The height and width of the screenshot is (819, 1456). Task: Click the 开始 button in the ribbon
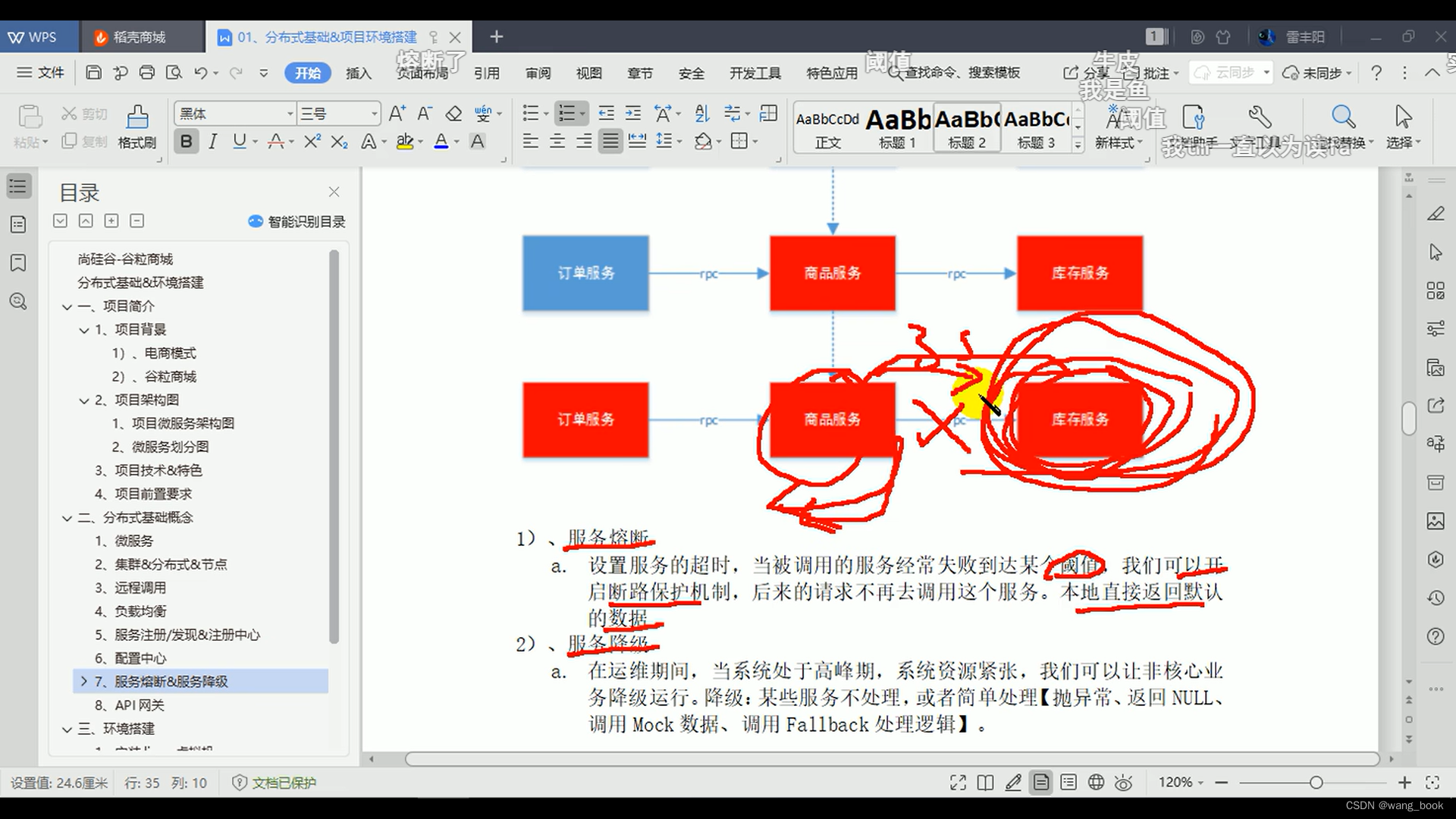point(307,73)
